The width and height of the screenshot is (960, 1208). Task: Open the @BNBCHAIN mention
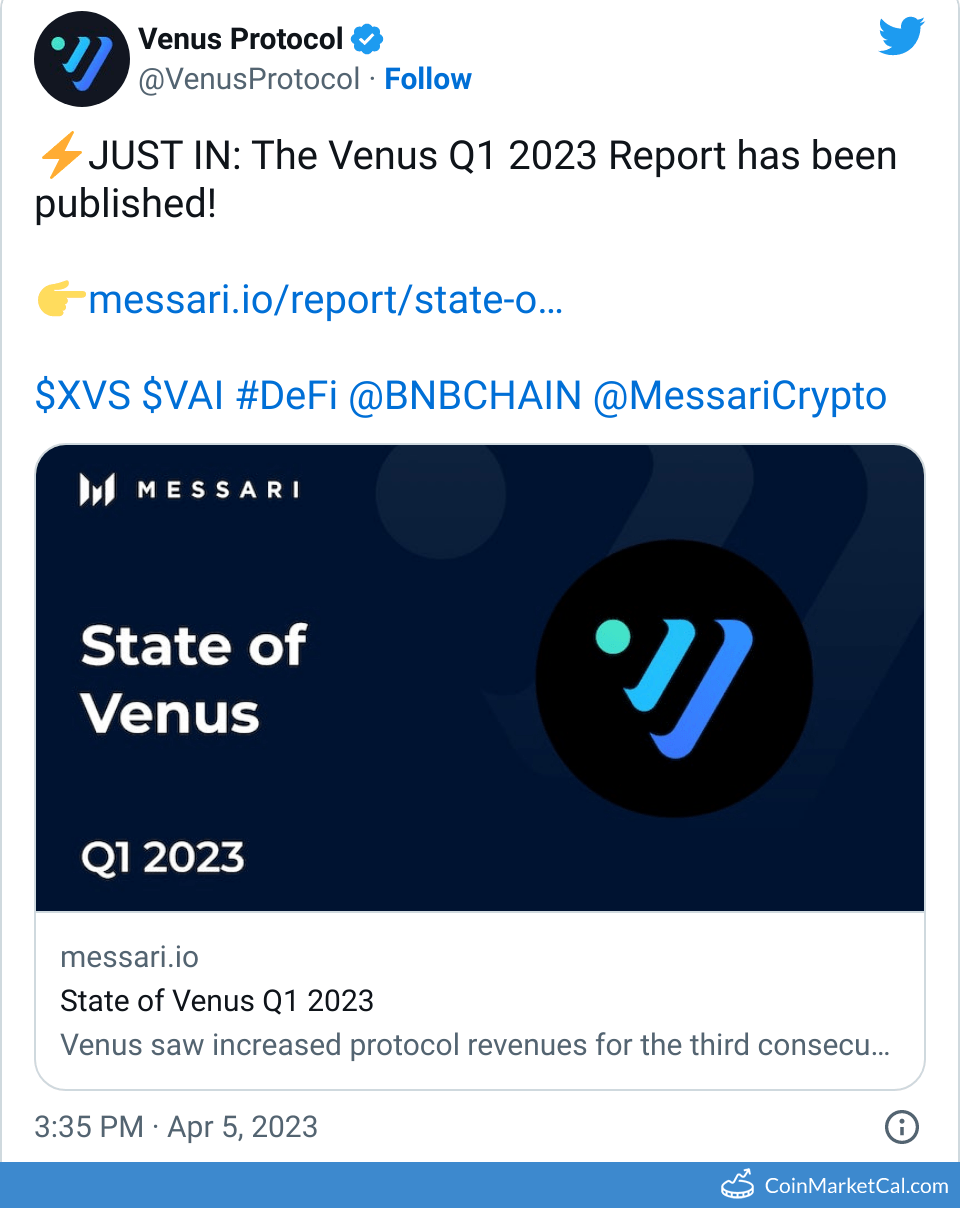click(x=465, y=396)
